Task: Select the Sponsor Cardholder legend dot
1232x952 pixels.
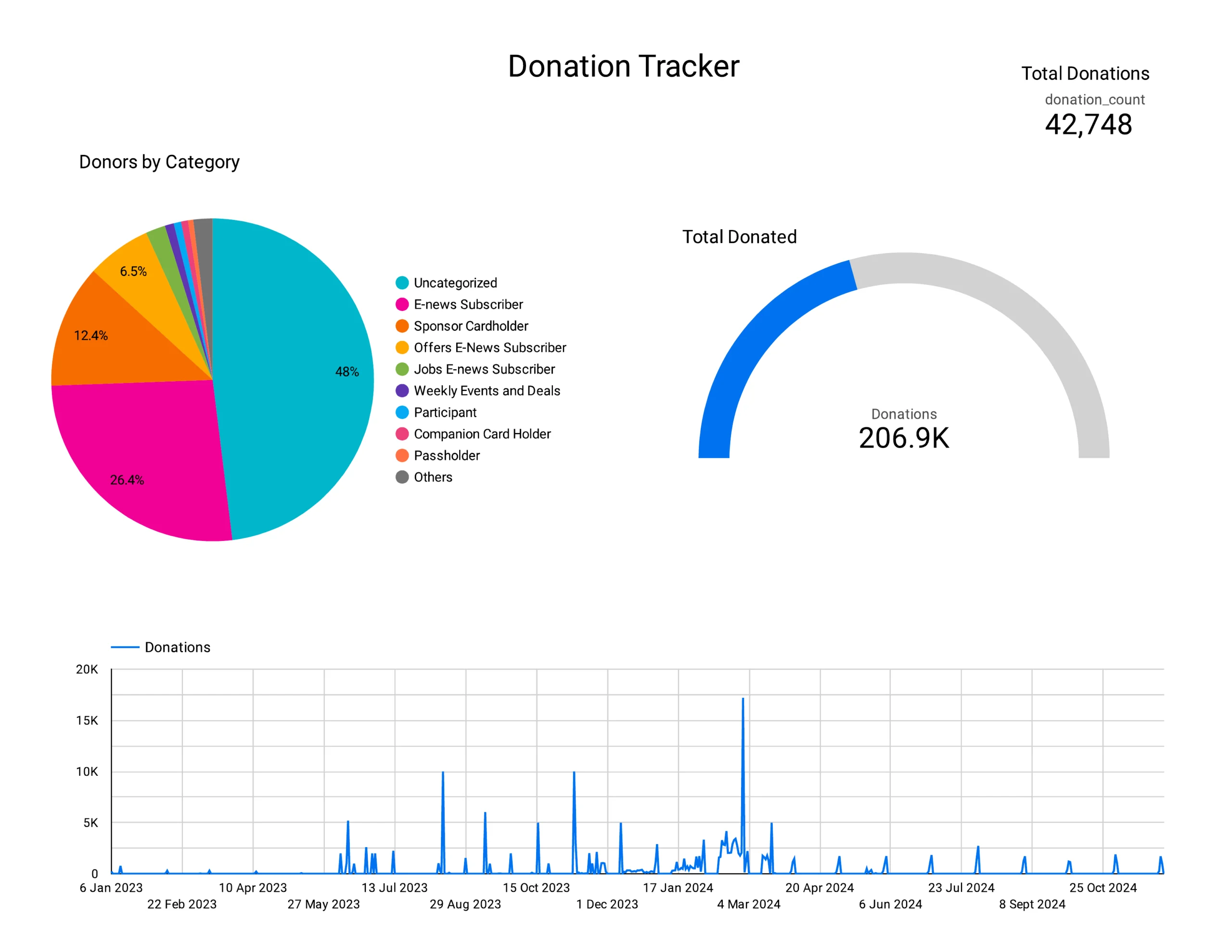Action: 403,326
